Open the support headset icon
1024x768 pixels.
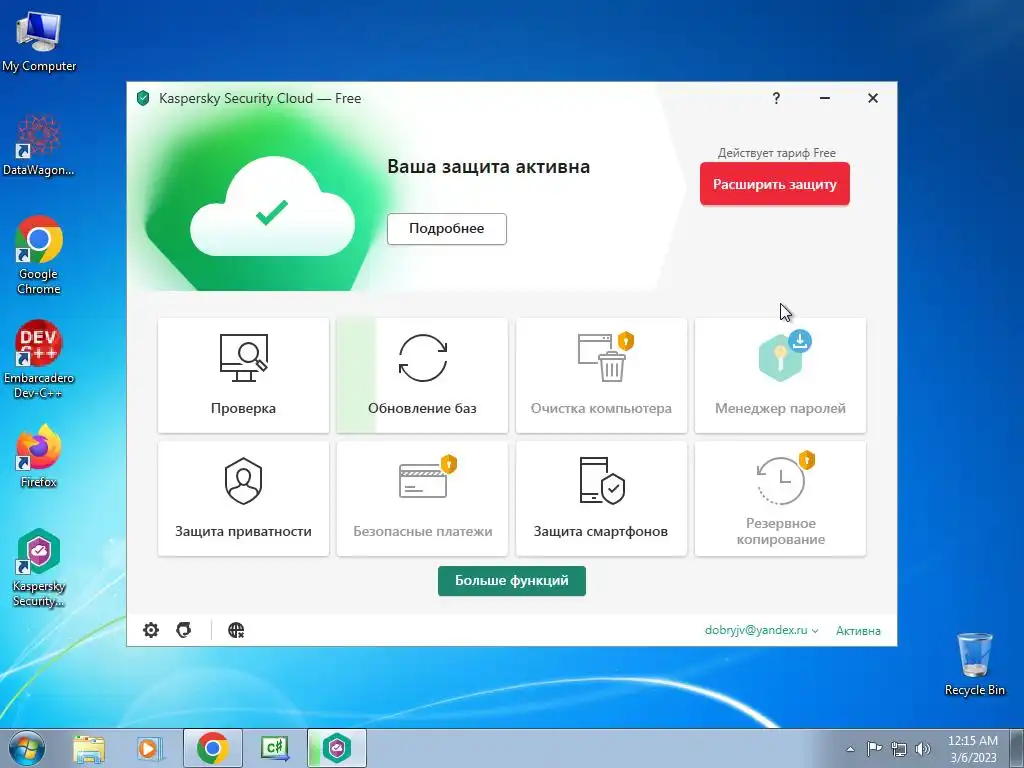[184, 630]
